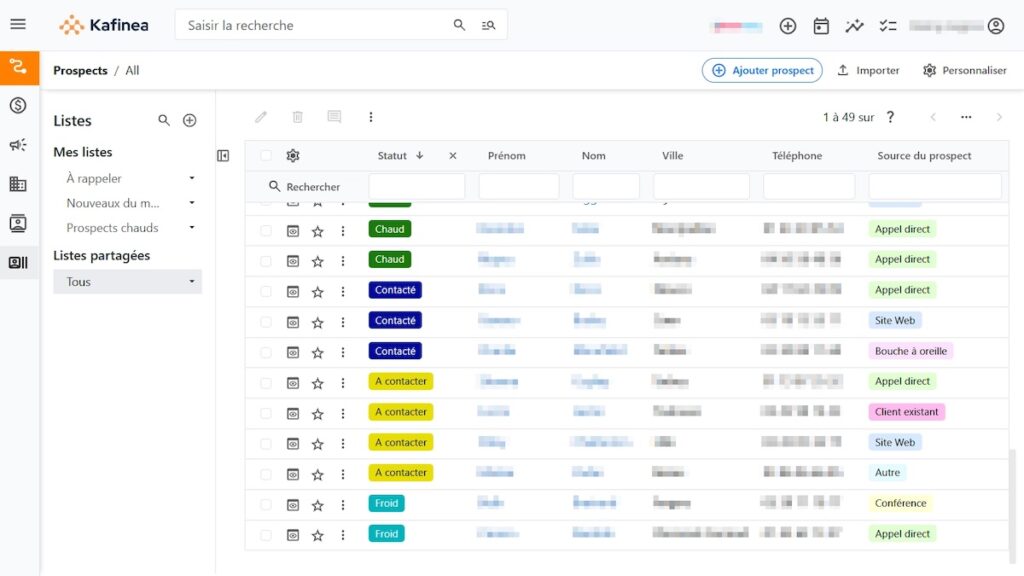Viewport: 1024px width, 576px height.
Task: Add a new list with plus icon
Action: 190,121
